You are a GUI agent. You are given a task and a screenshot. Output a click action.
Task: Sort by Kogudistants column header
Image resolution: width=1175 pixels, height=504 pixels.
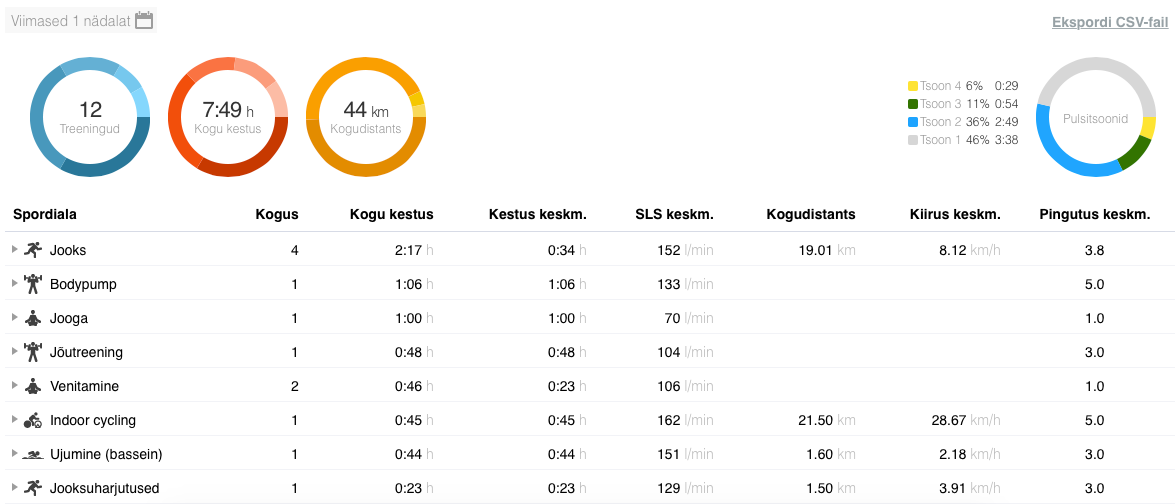pos(810,214)
